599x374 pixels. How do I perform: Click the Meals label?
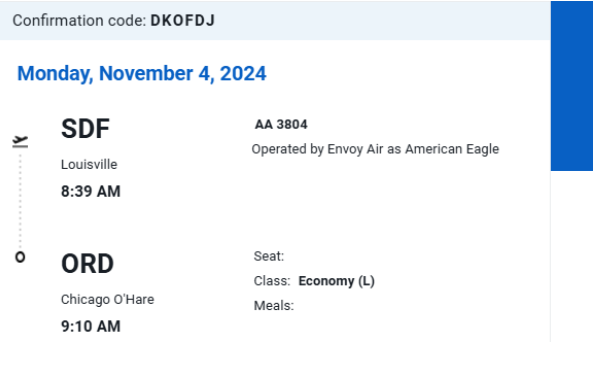(274, 306)
